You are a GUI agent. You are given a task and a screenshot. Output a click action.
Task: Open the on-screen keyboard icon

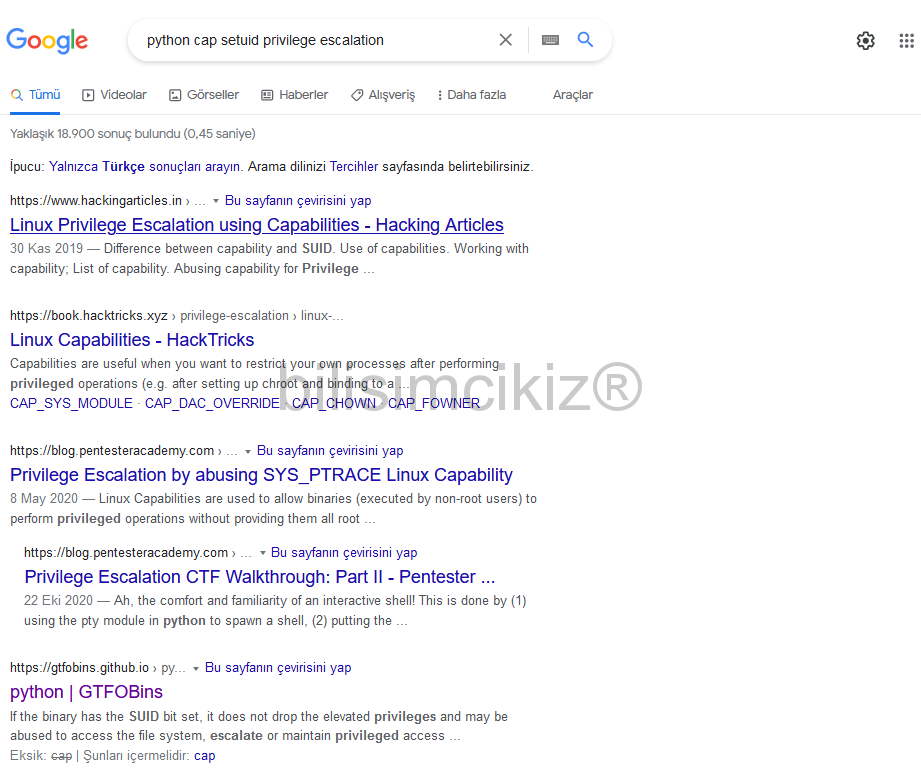tap(550, 40)
